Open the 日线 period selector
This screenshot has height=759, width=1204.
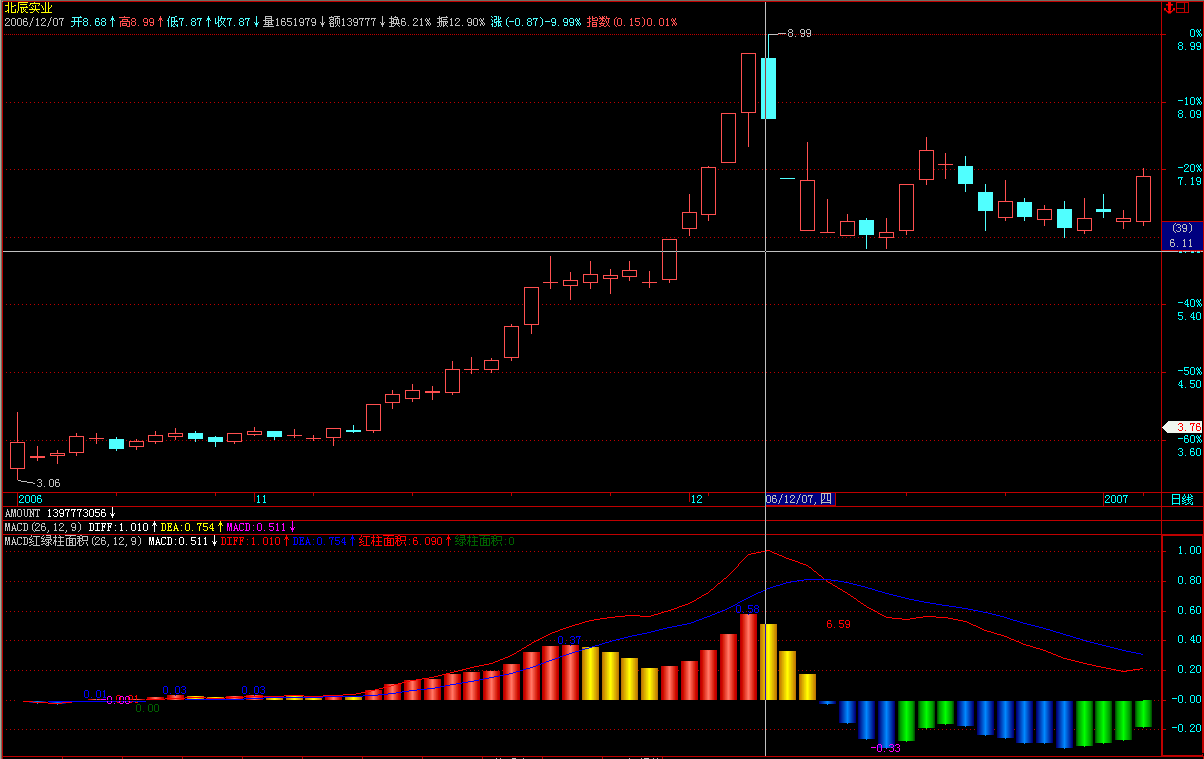point(1182,499)
